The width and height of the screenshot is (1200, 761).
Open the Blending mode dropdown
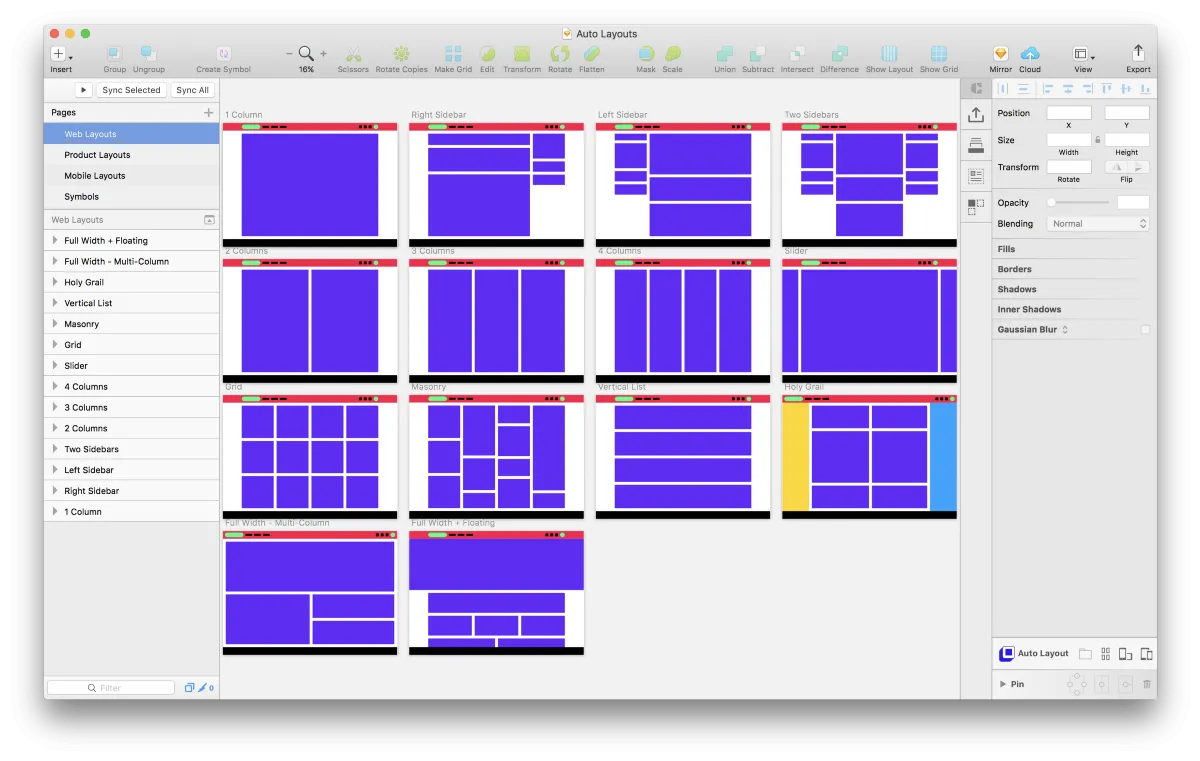[x=1098, y=224]
